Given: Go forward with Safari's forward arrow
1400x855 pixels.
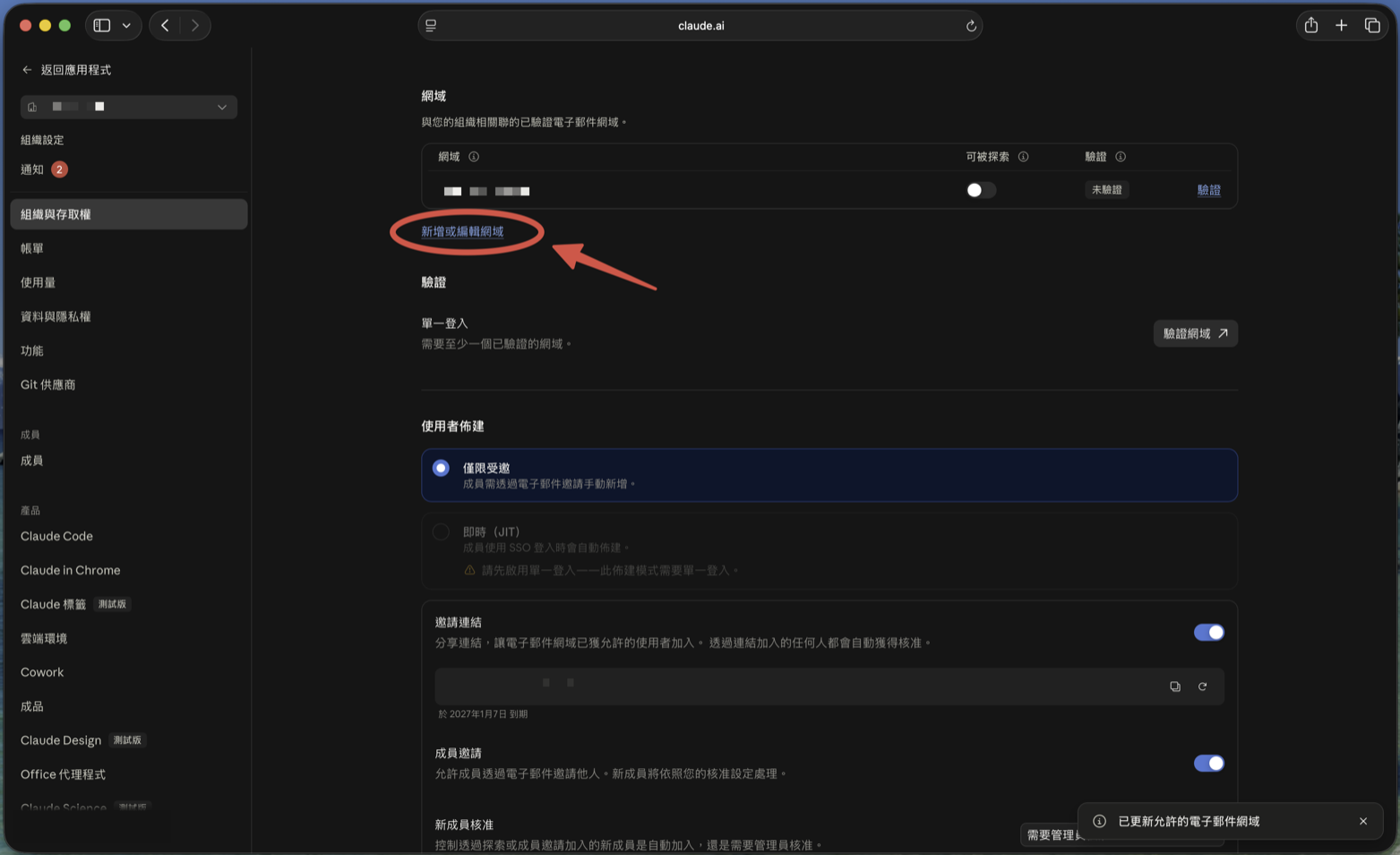Looking at the screenshot, I should pyautogui.click(x=195, y=25).
